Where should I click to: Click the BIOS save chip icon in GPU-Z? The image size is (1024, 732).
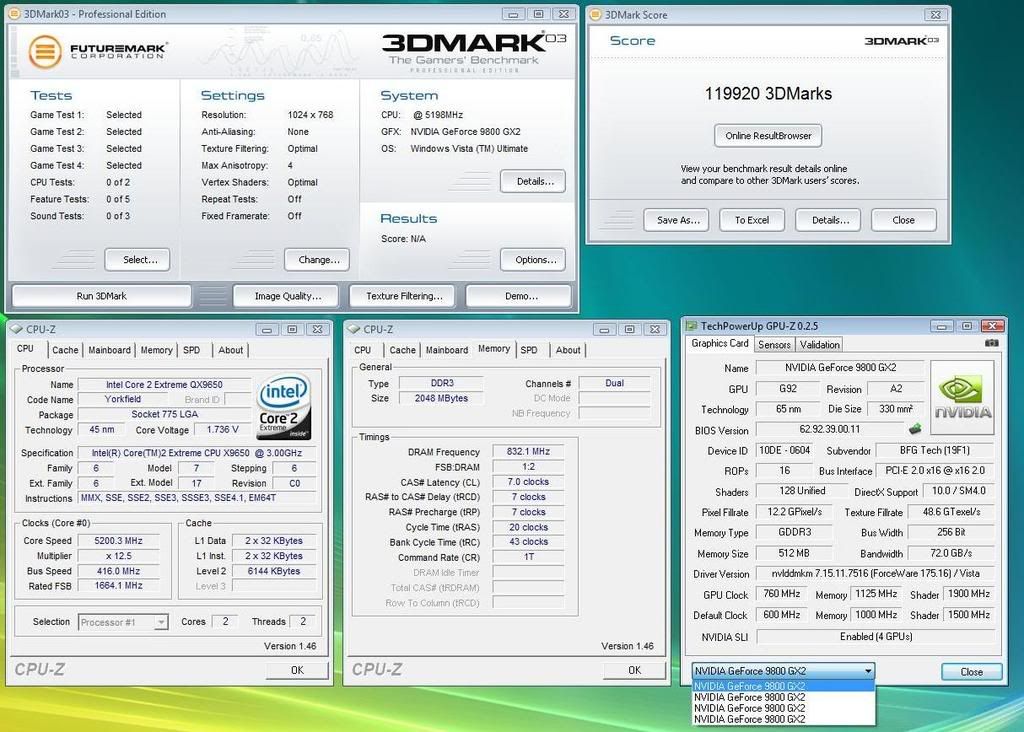tap(915, 429)
